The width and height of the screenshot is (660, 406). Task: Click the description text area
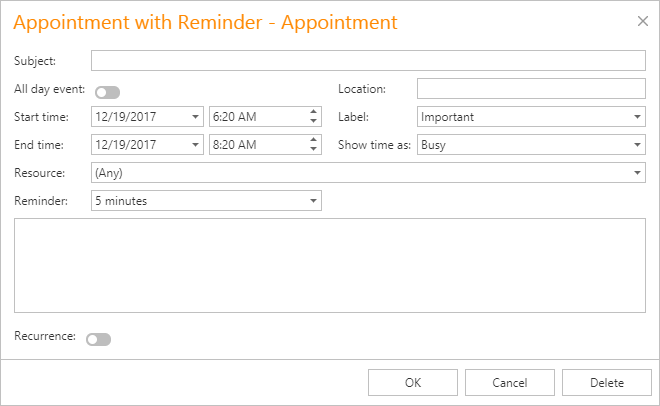point(330,266)
